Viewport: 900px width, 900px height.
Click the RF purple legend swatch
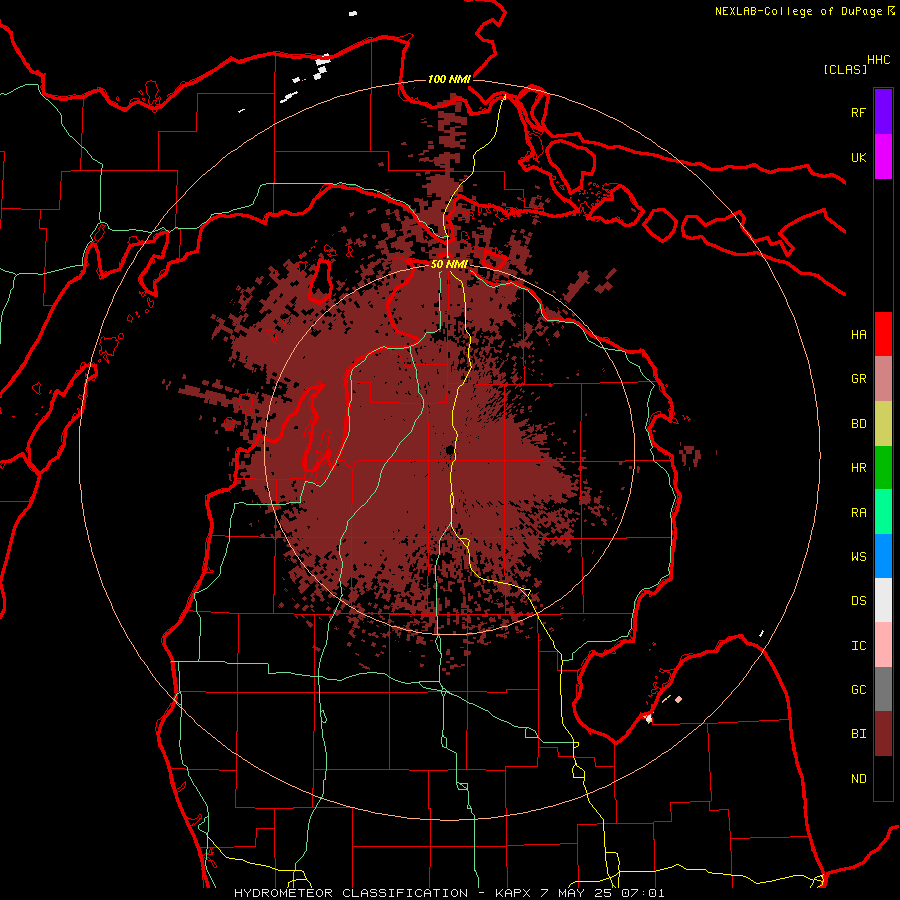point(883,112)
